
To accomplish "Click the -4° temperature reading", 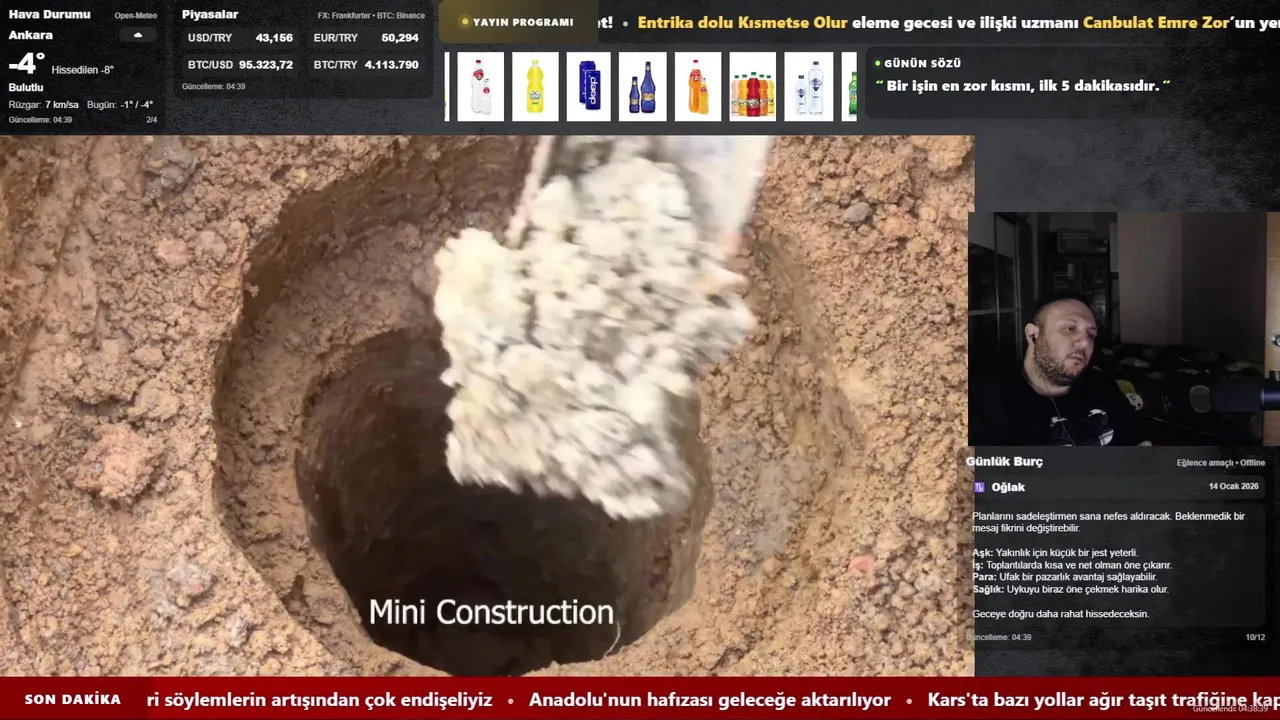I will point(26,65).
